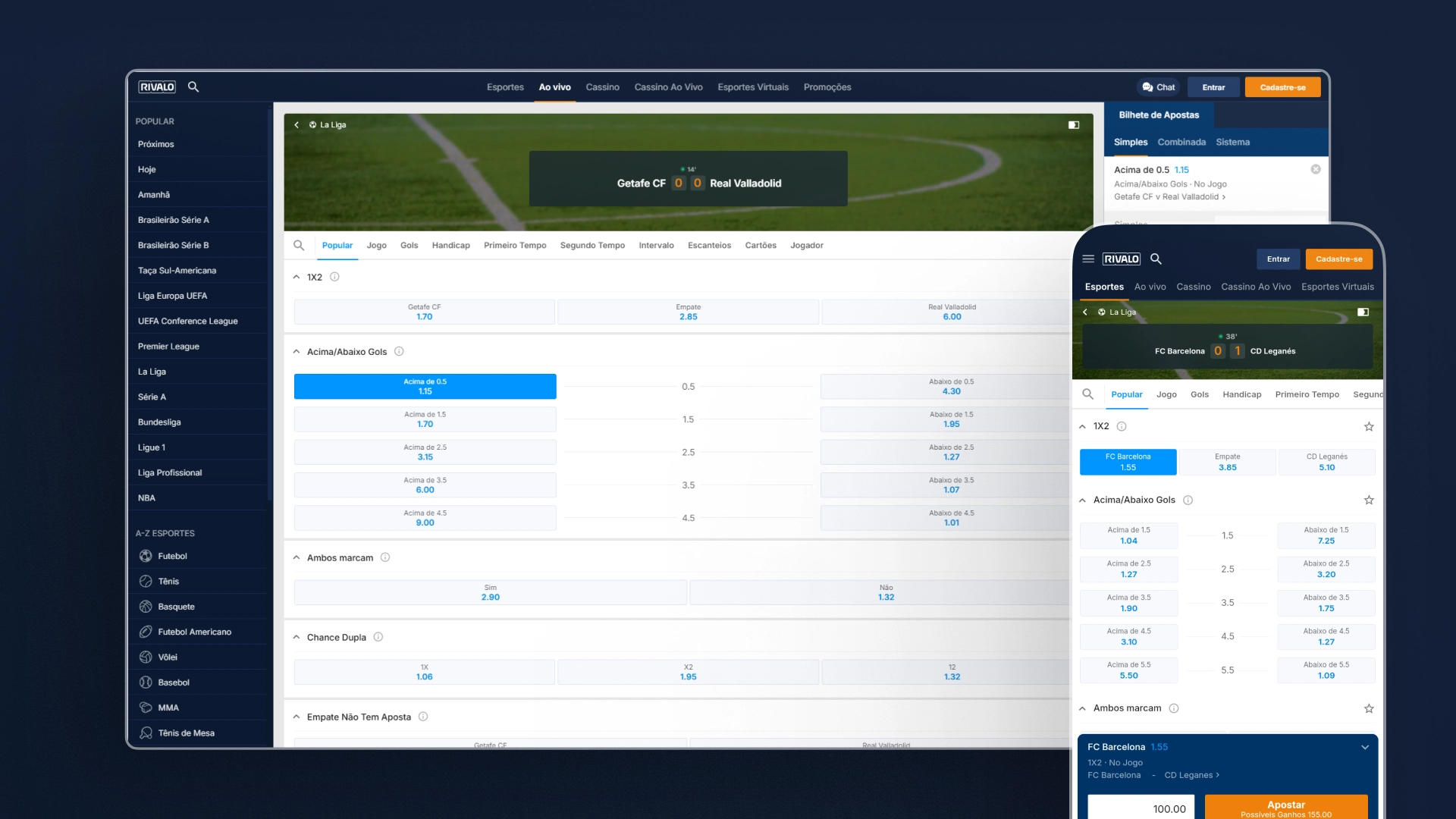Click desktop Entrar button
Screen dimensions: 1456x819
click(x=1213, y=87)
